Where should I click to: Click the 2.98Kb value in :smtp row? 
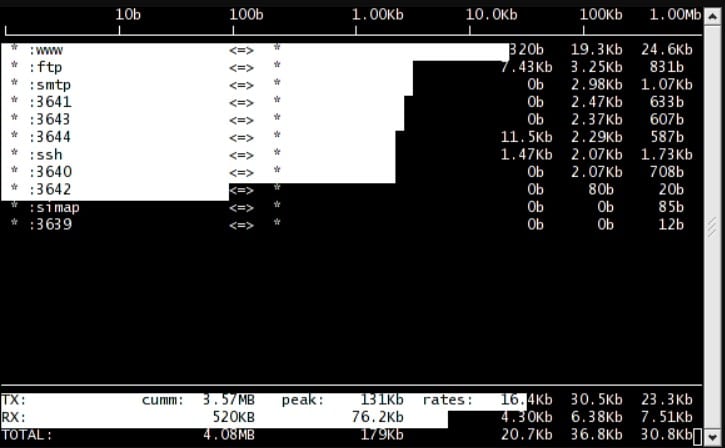pos(596,85)
